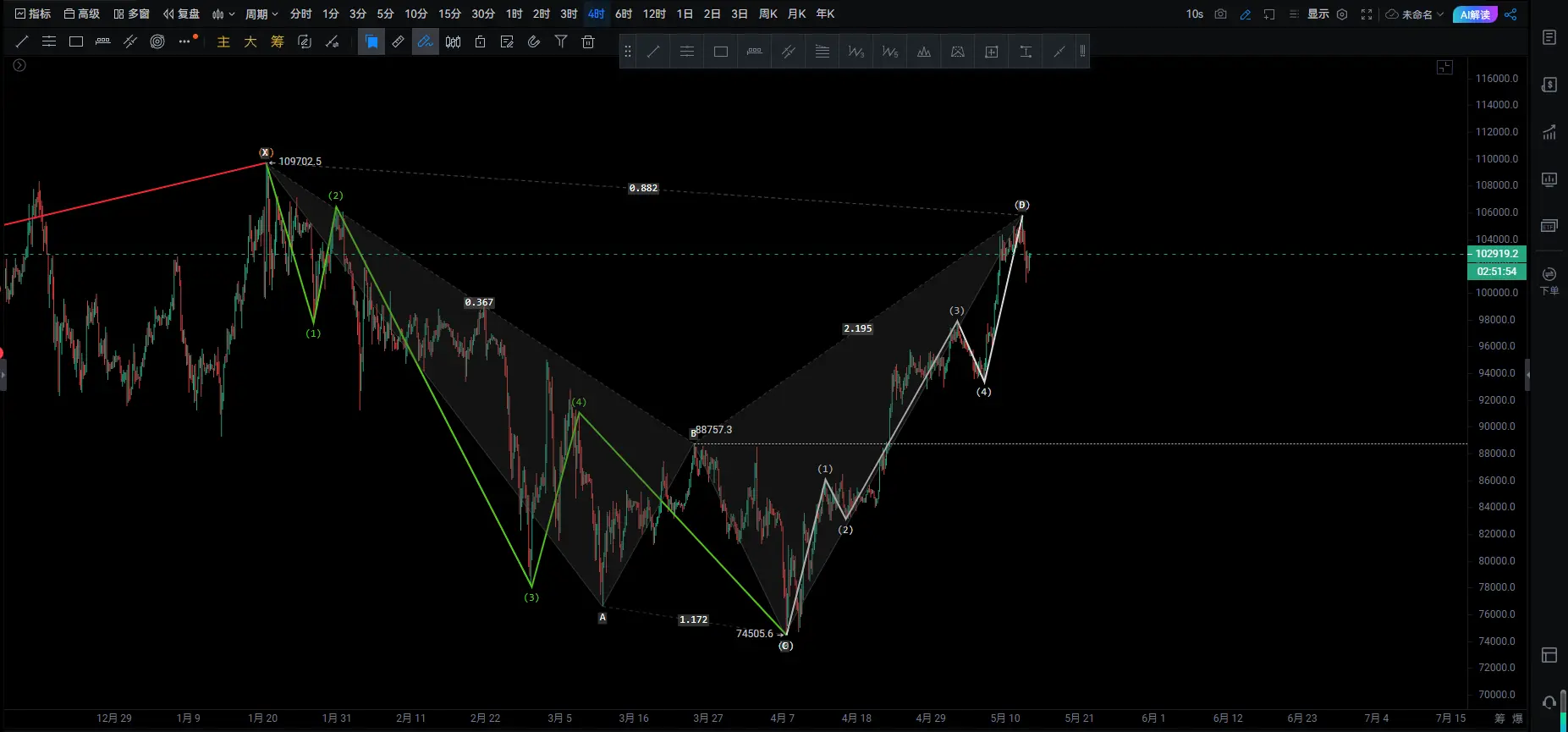Image resolution: width=1568 pixels, height=732 pixels.
Task: Open chart settings hexagon icon
Action: (x=1342, y=14)
